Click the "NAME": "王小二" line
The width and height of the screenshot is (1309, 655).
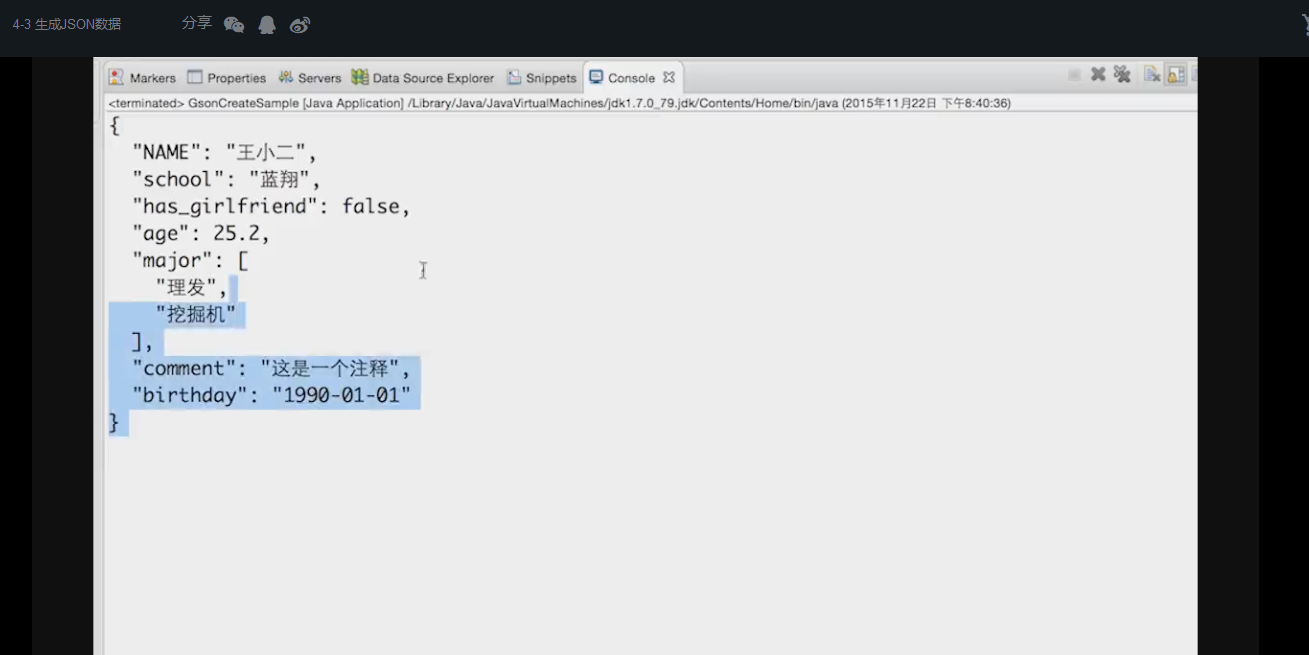(x=224, y=153)
